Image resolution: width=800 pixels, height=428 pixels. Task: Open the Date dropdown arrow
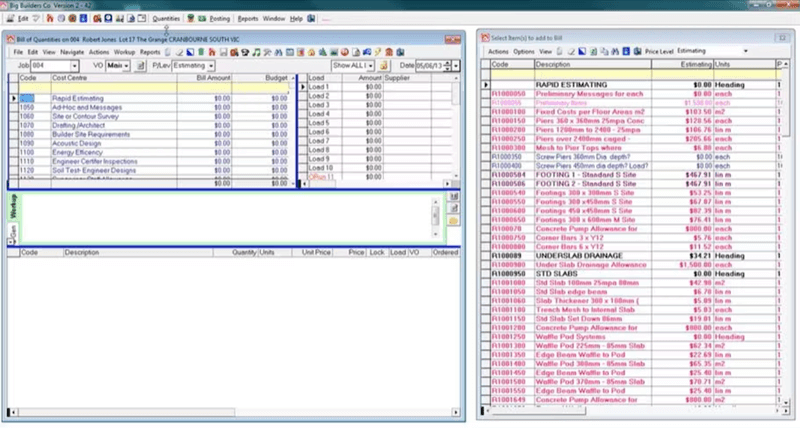tap(456, 66)
